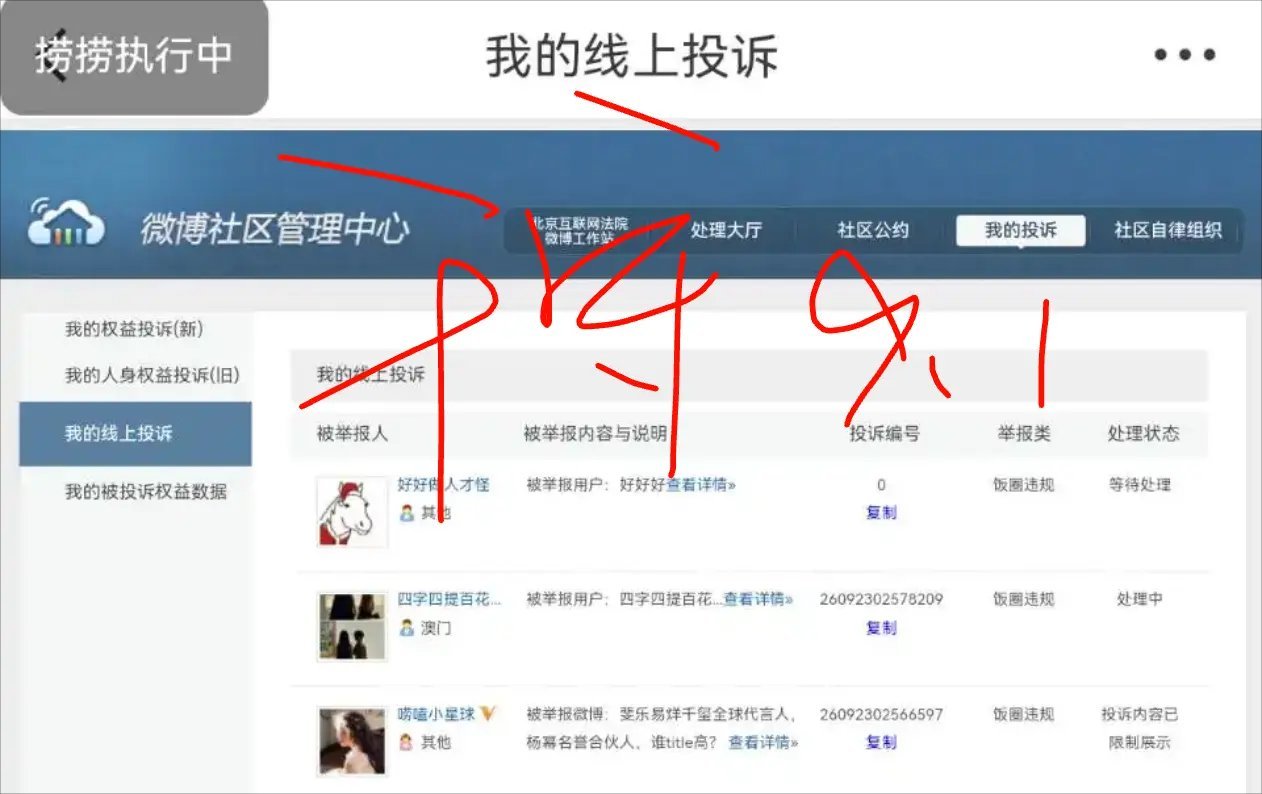Click complaint number 26092302578209

(881, 600)
